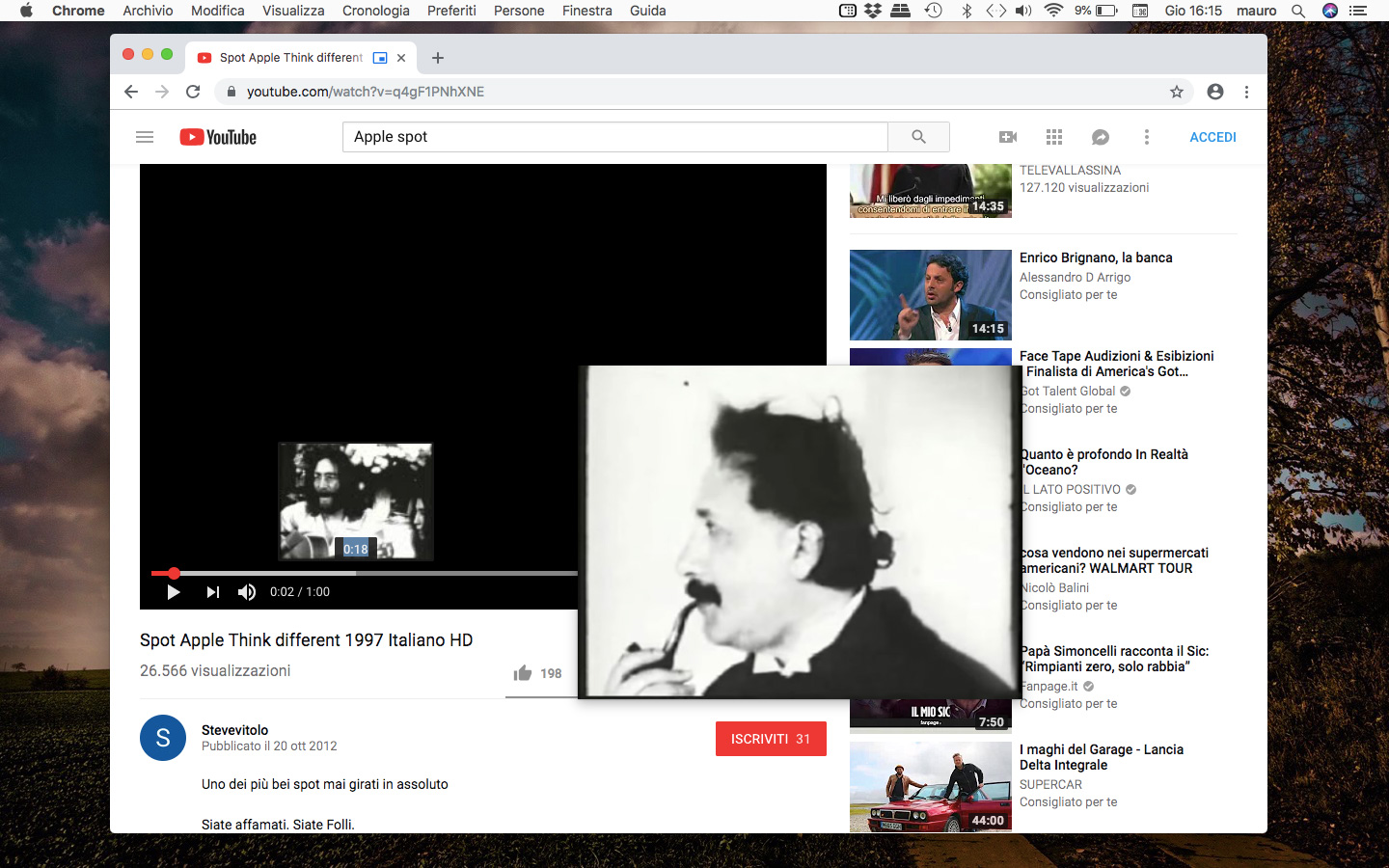Open the Chrome browser profile icon
This screenshot has width=1389, height=868.
(1214, 92)
